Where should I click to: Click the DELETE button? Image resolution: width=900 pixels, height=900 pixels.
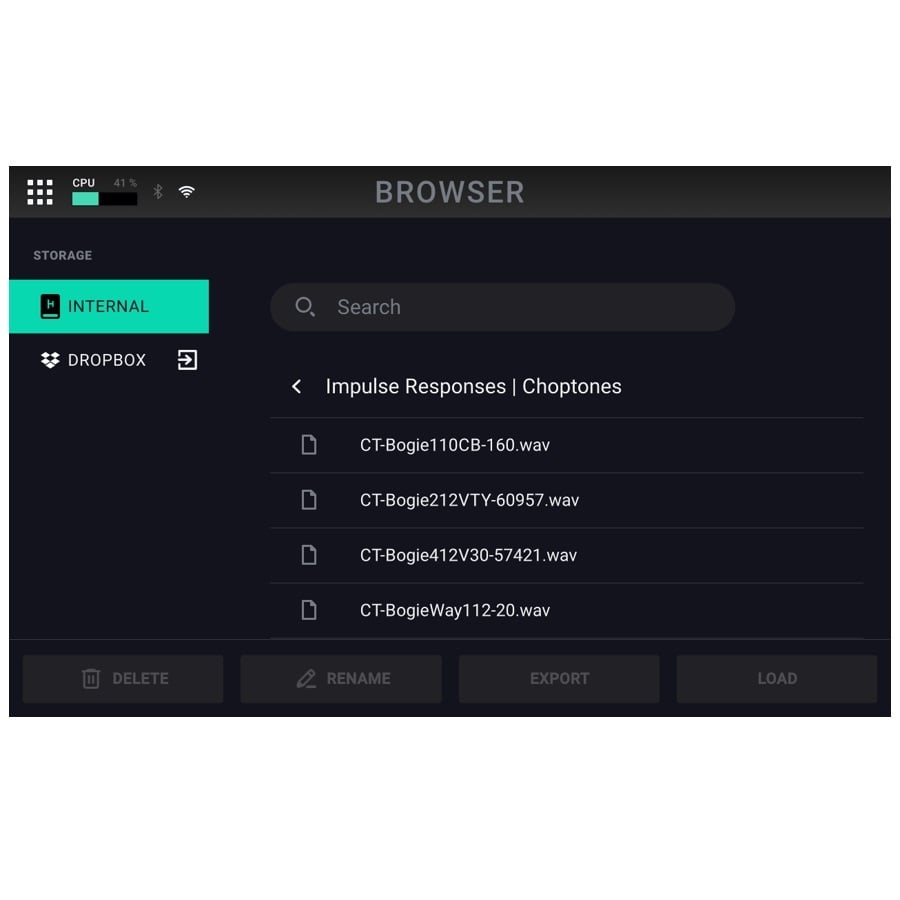pos(123,678)
